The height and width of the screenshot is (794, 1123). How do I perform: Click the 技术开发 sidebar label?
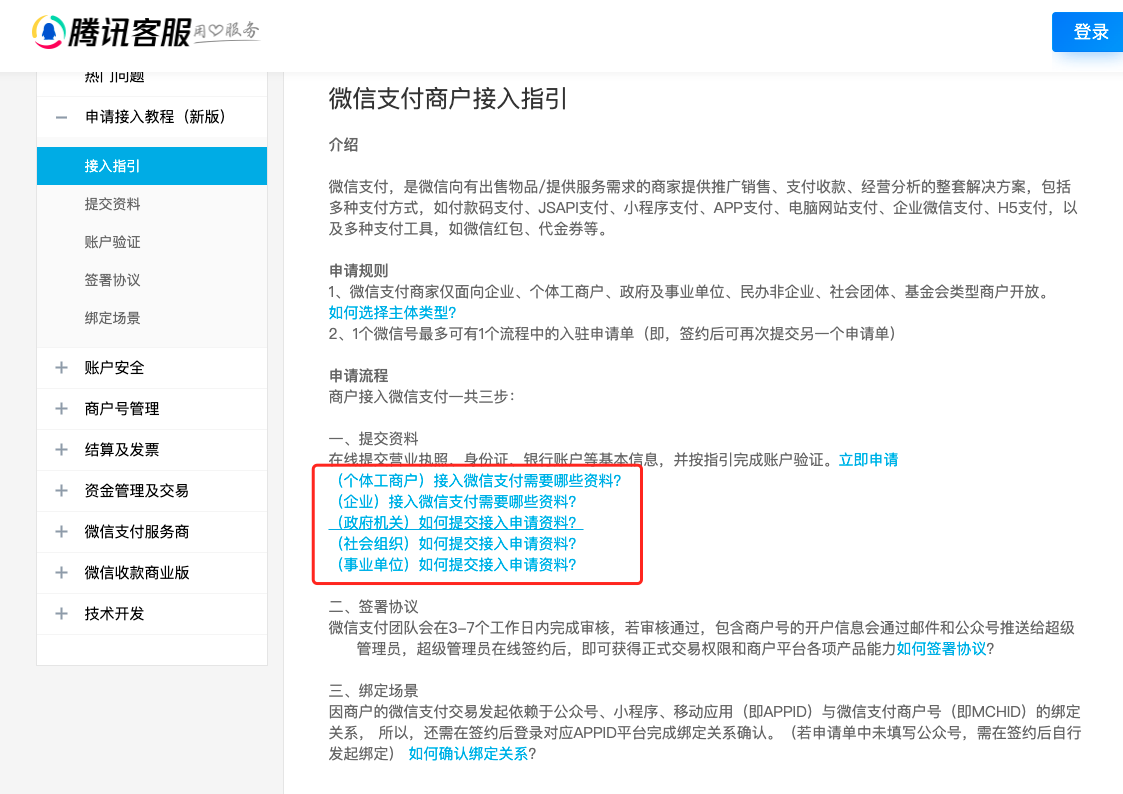pos(115,614)
